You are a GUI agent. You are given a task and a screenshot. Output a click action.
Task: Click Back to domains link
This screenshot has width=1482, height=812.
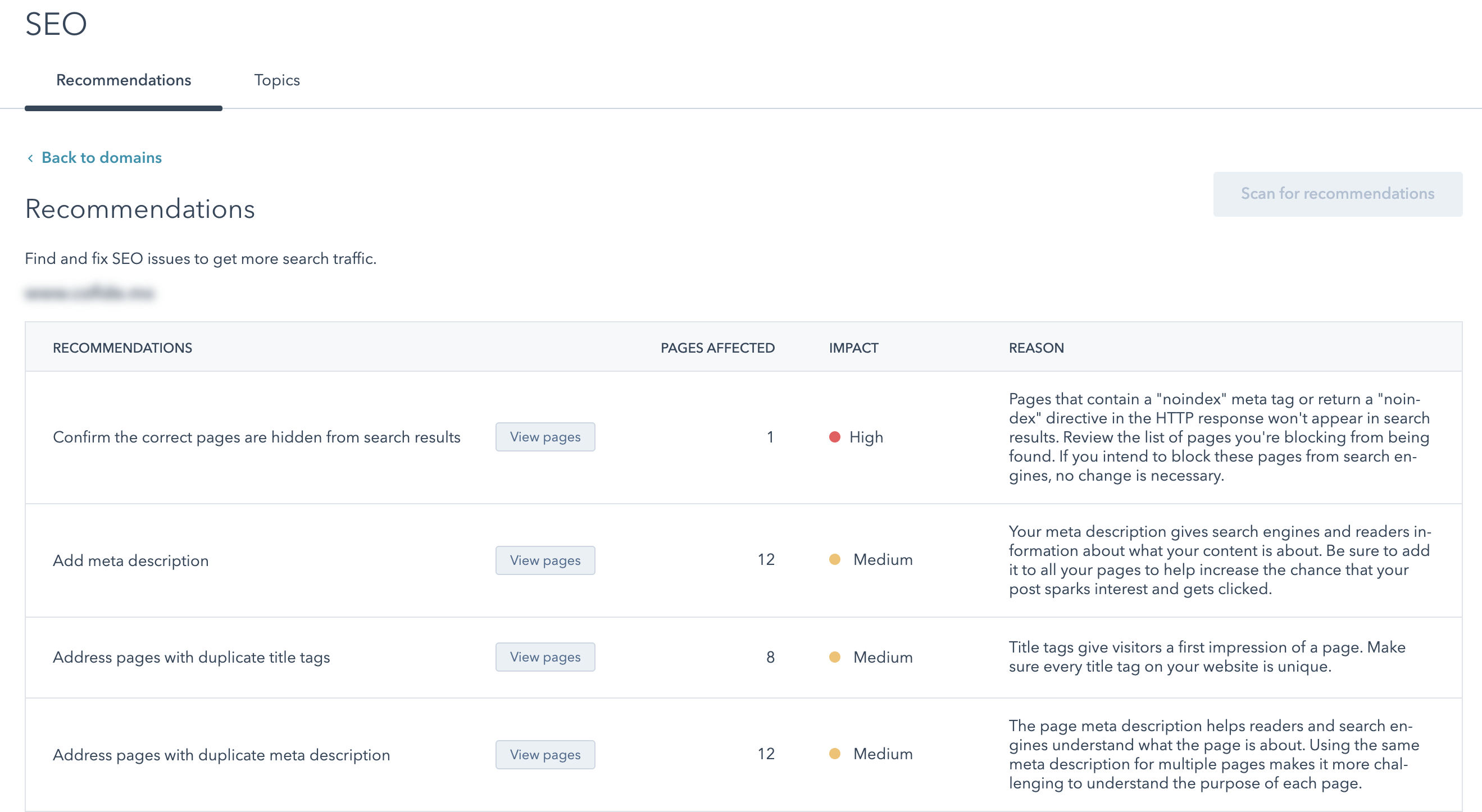101,157
